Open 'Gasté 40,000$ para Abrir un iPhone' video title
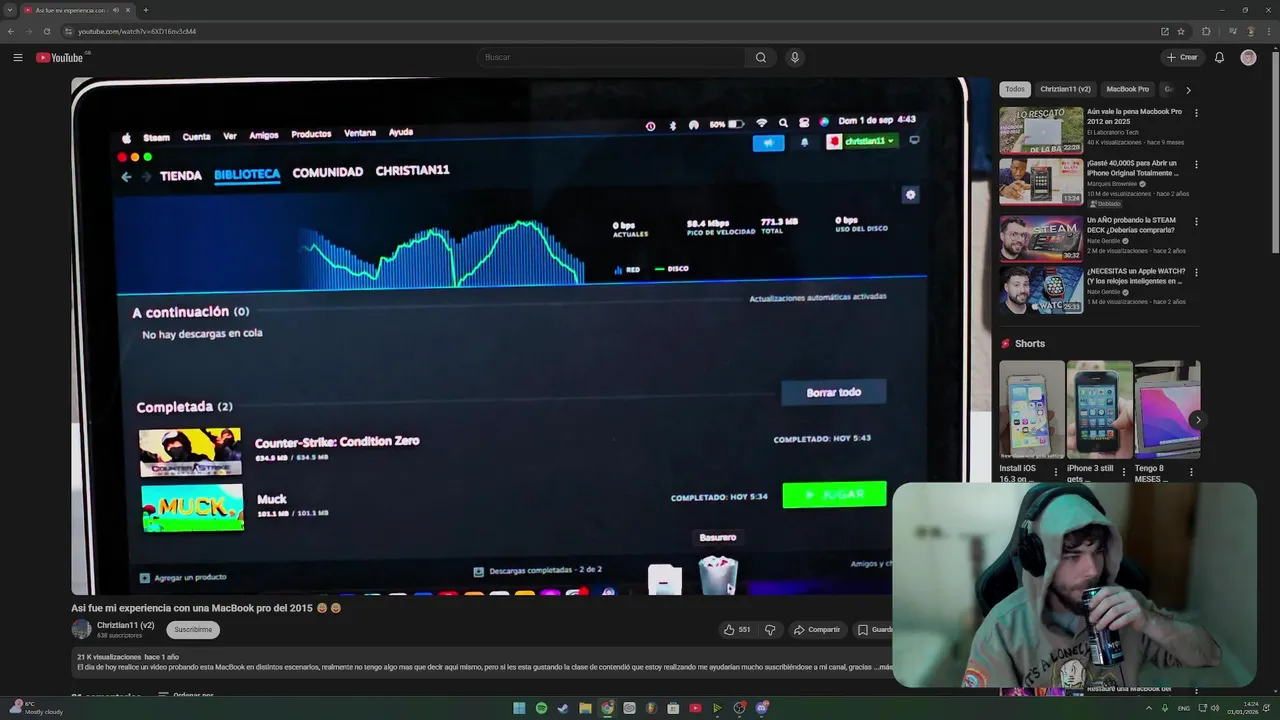This screenshot has height=720, width=1280. [1132, 168]
